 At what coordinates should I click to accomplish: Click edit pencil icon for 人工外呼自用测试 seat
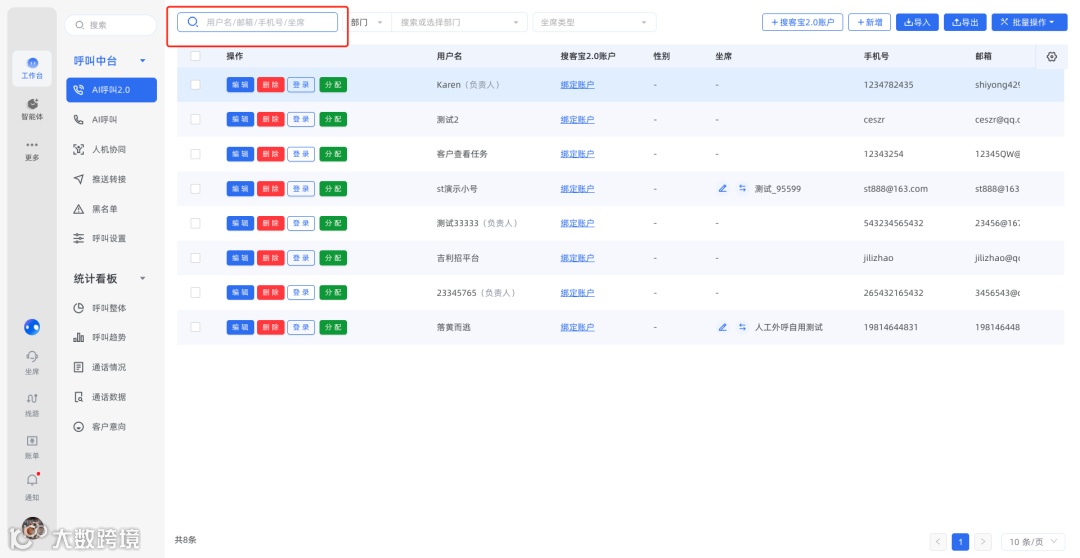tap(722, 327)
